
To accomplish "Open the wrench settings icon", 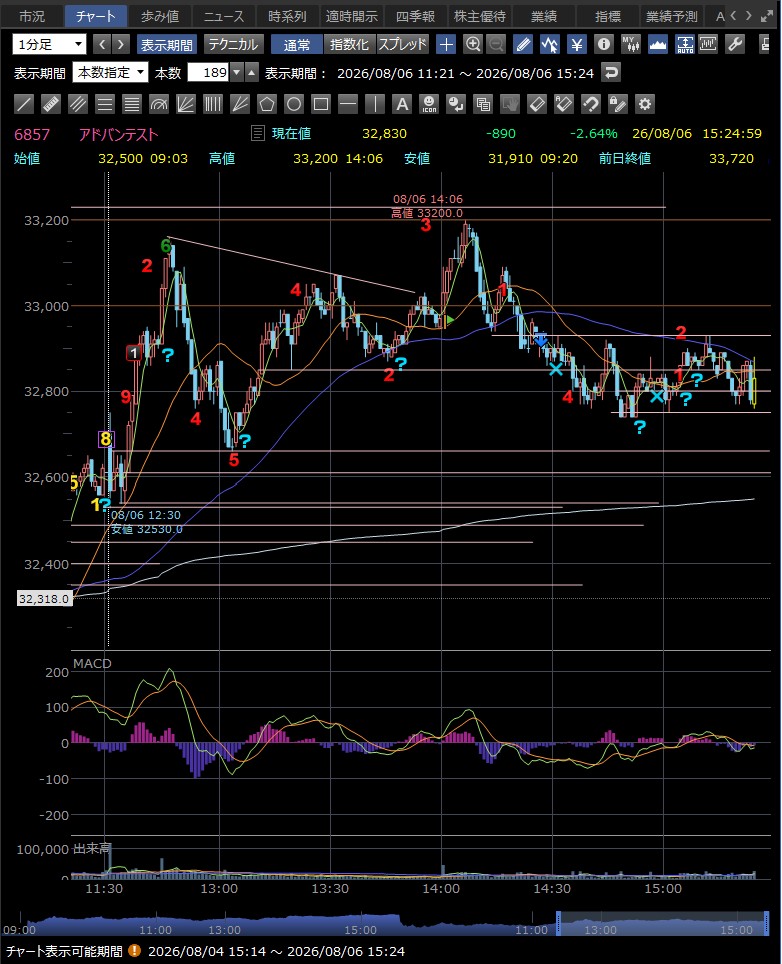I will [735, 44].
